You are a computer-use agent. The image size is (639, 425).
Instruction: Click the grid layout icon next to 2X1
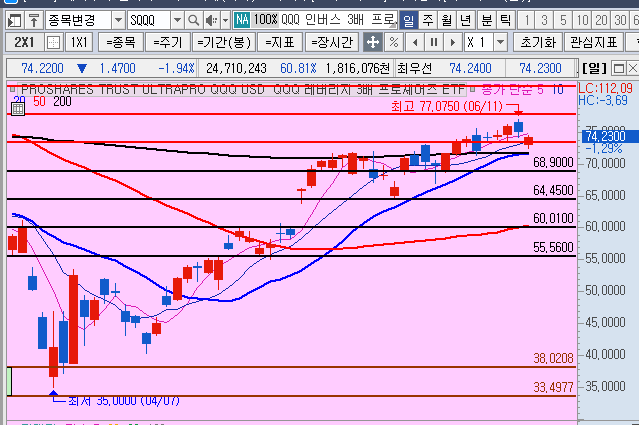click(x=51, y=42)
